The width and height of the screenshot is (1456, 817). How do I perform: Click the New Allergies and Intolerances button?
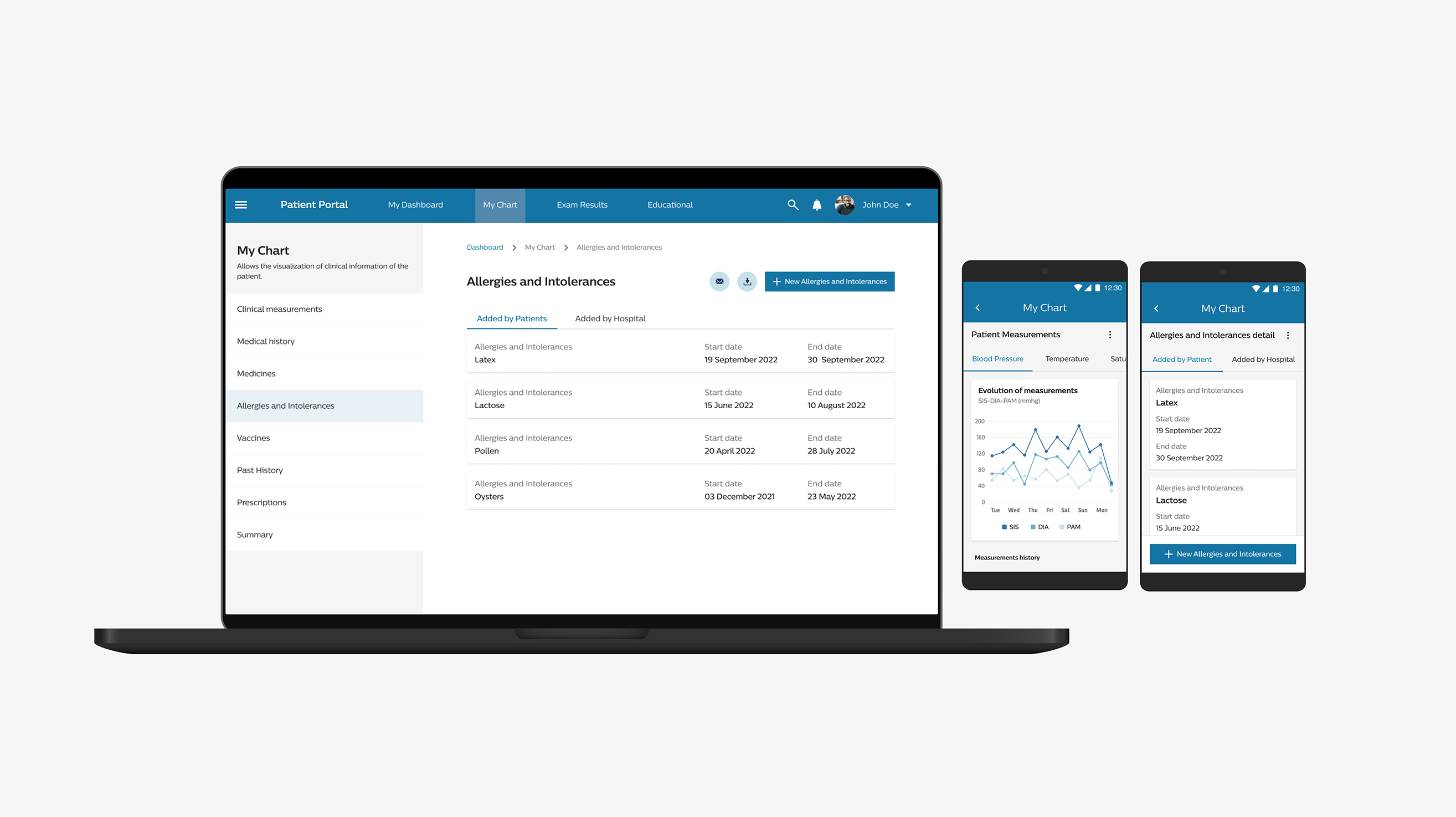click(829, 281)
